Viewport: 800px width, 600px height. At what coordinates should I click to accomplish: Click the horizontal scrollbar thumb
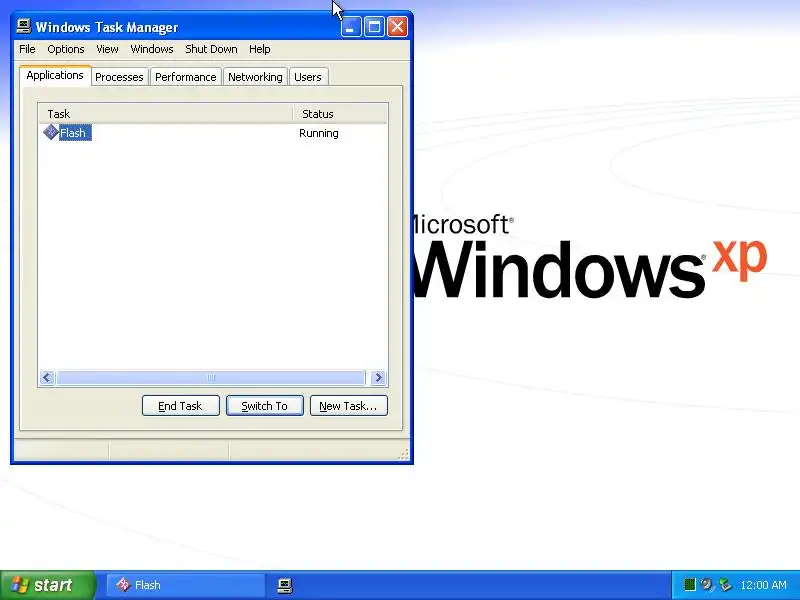point(211,378)
